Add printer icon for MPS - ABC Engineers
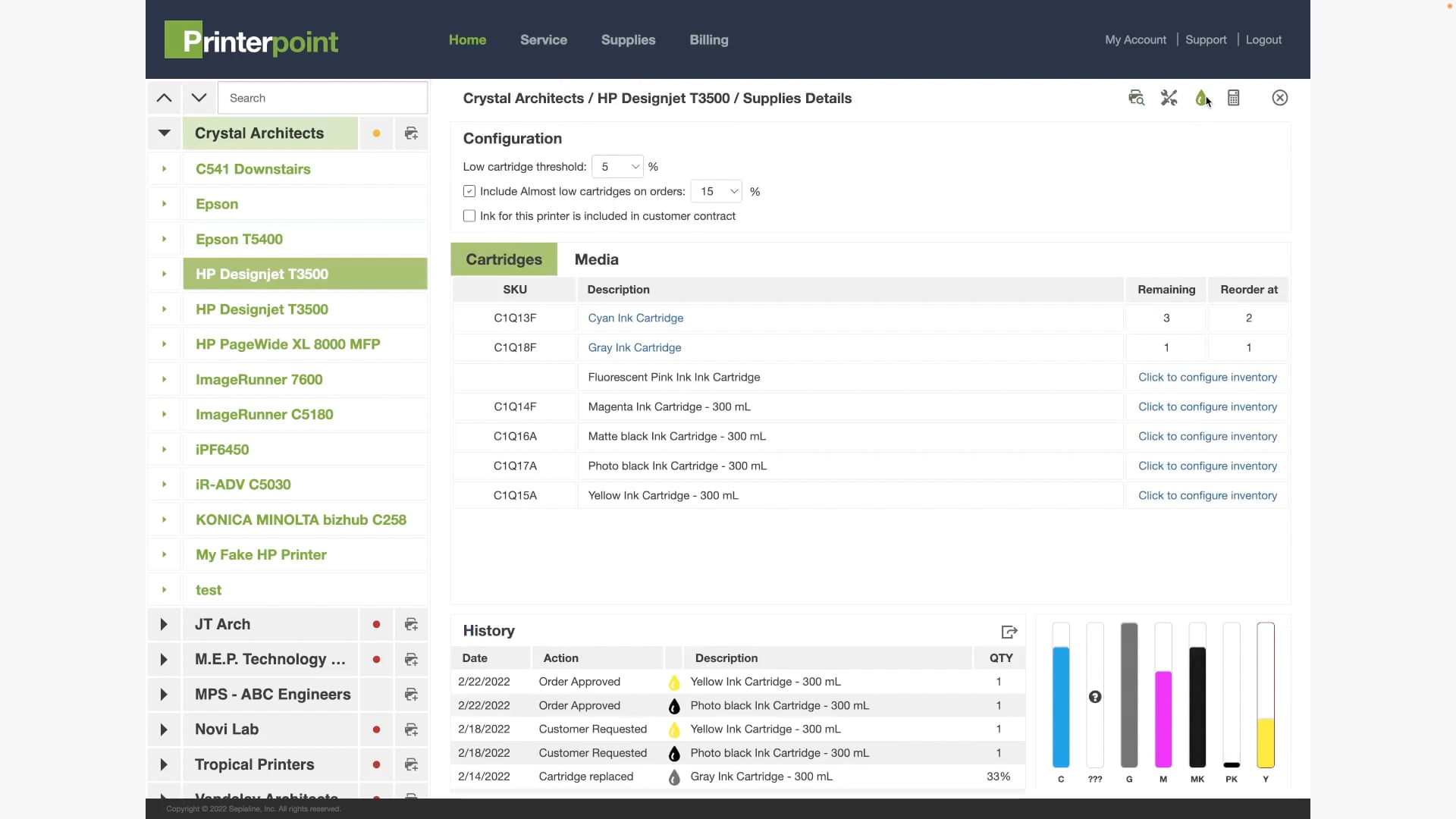The width and height of the screenshot is (1456, 819). pyautogui.click(x=411, y=695)
